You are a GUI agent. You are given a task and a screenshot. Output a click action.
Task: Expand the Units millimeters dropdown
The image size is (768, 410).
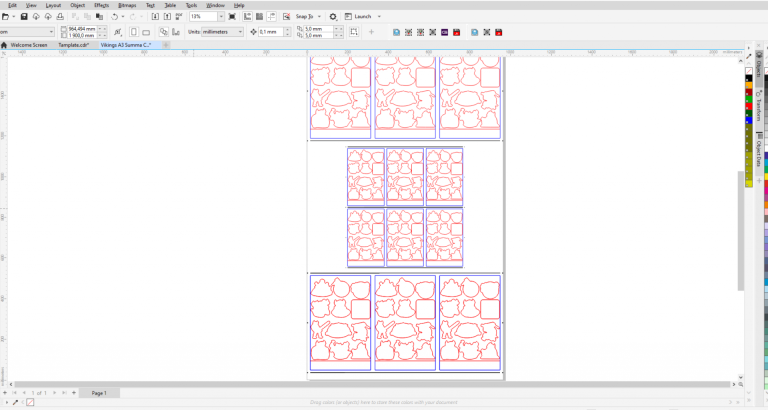(x=238, y=32)
